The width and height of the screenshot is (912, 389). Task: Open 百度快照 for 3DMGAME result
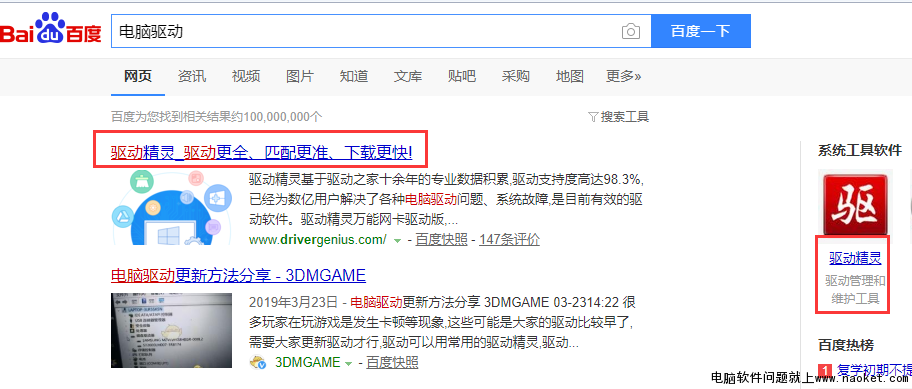tap(392, 362)
